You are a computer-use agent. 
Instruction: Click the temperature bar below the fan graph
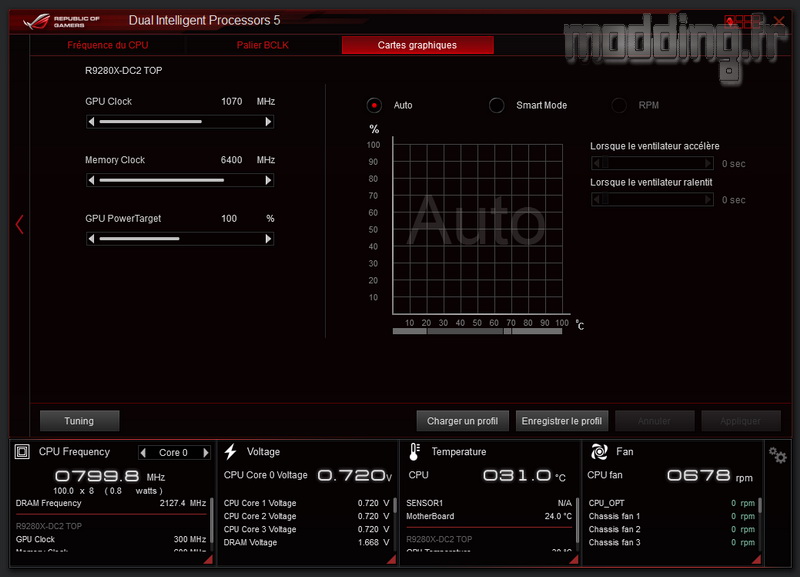click(x=478, y=331)
